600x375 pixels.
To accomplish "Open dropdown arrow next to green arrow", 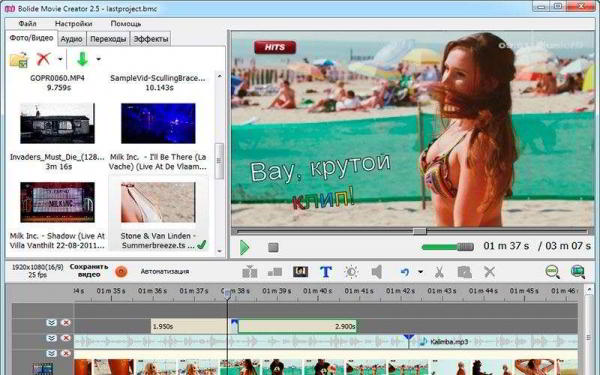I will click(x=98, y=59).
